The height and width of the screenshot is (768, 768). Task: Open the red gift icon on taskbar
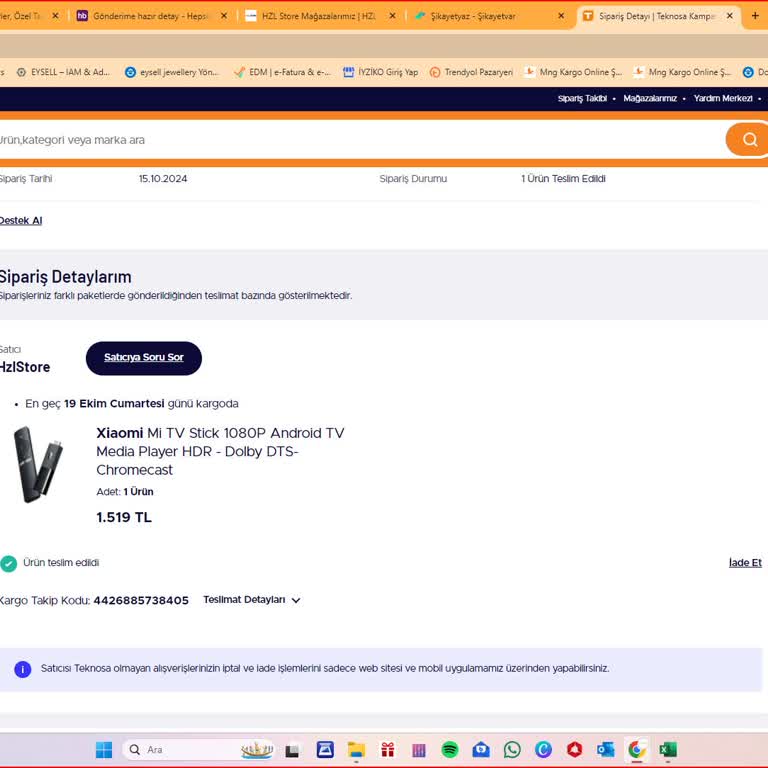[x=388, y=749]
